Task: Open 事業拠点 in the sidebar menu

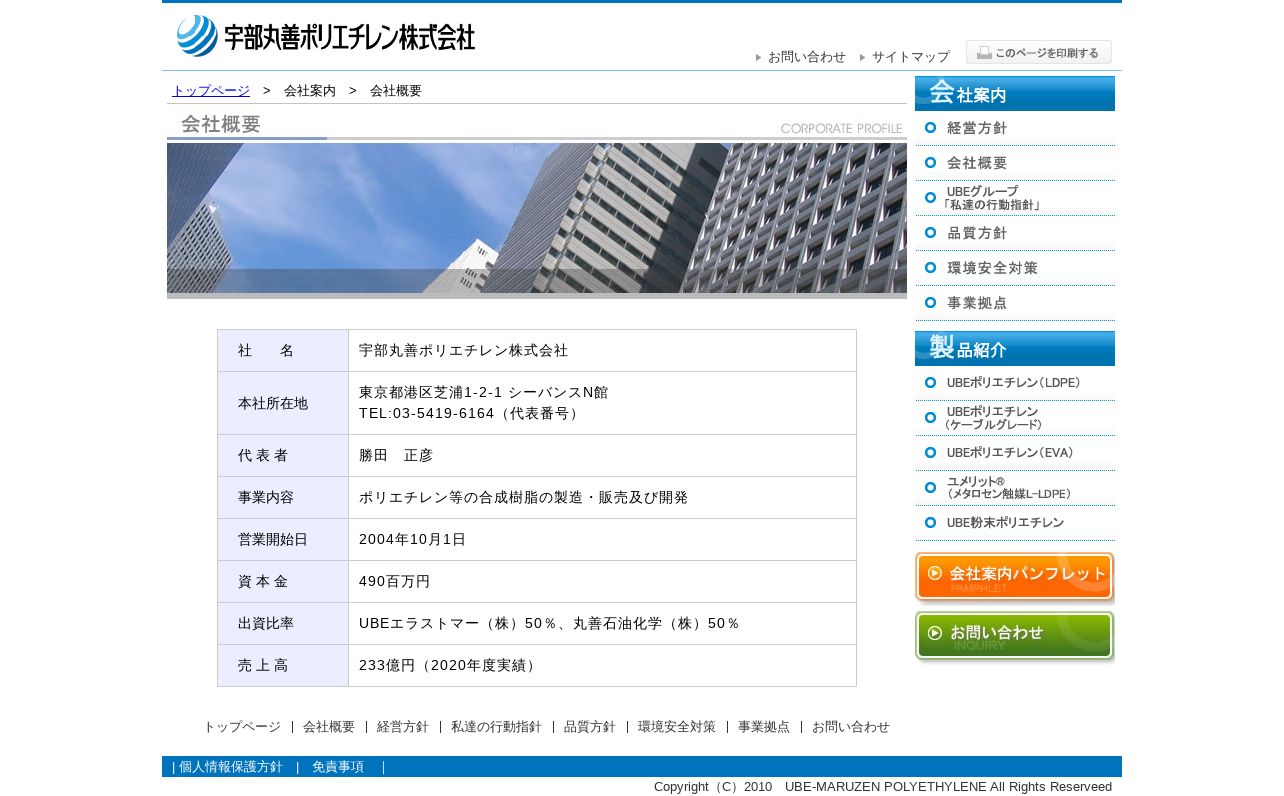Action: (1015, 303)
